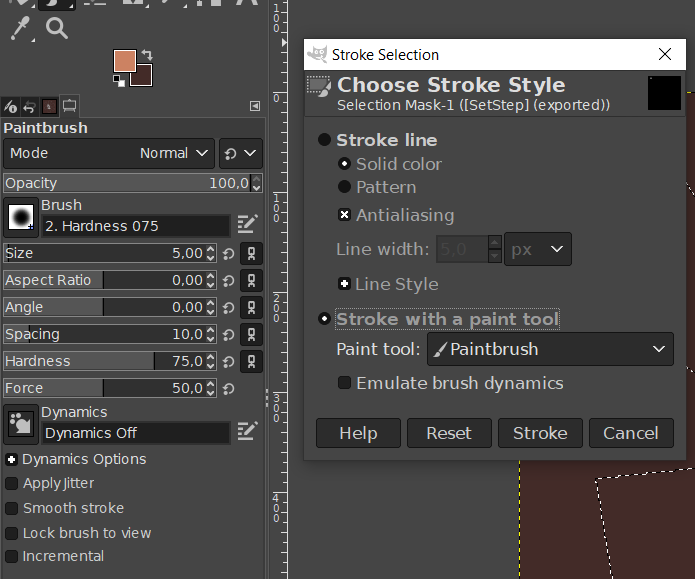This screenshot has width=695, height=579.
Task: Switch to the Undo History tab
Action: pyautogui.click(x=30, y=106)
